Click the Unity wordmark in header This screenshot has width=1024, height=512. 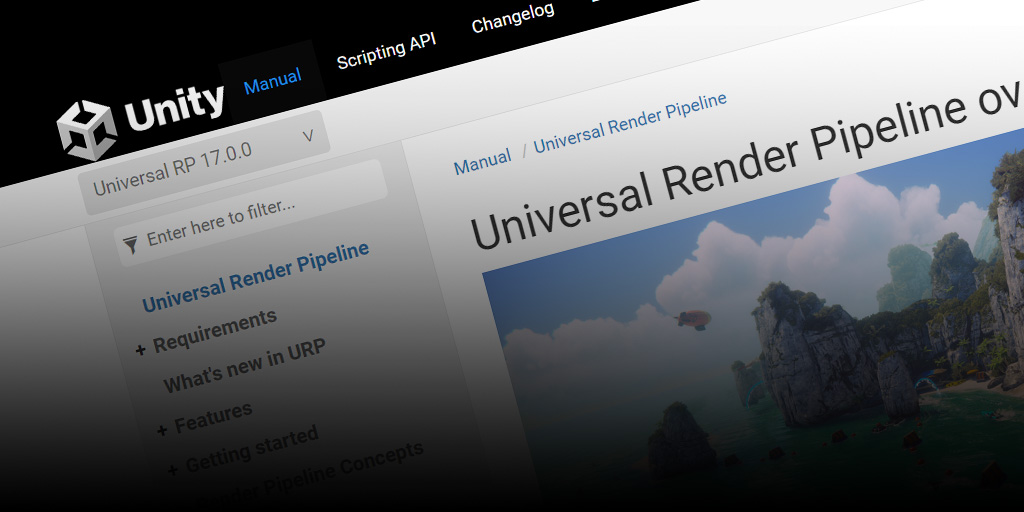[174, 106]
